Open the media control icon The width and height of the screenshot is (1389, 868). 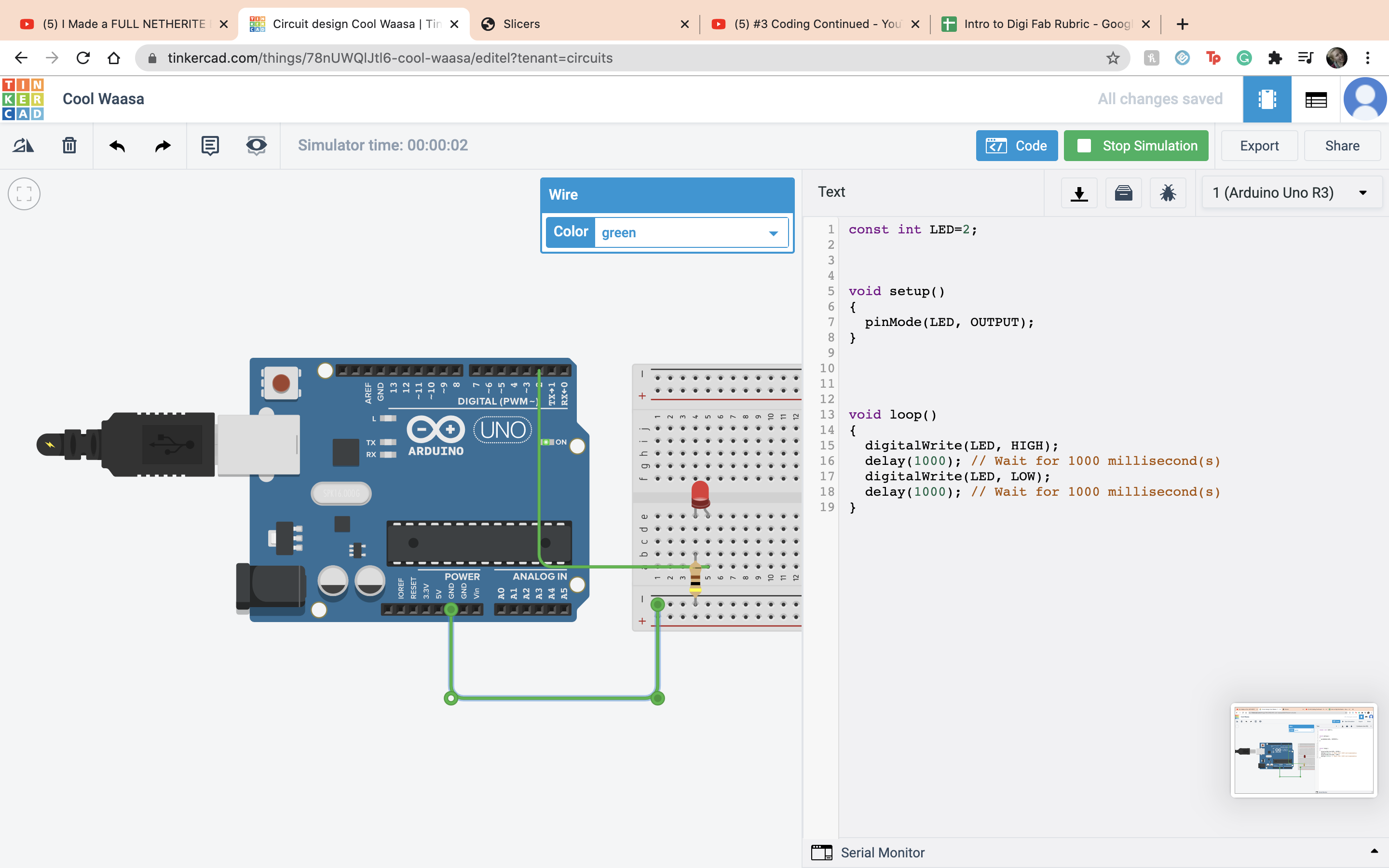1306,58
